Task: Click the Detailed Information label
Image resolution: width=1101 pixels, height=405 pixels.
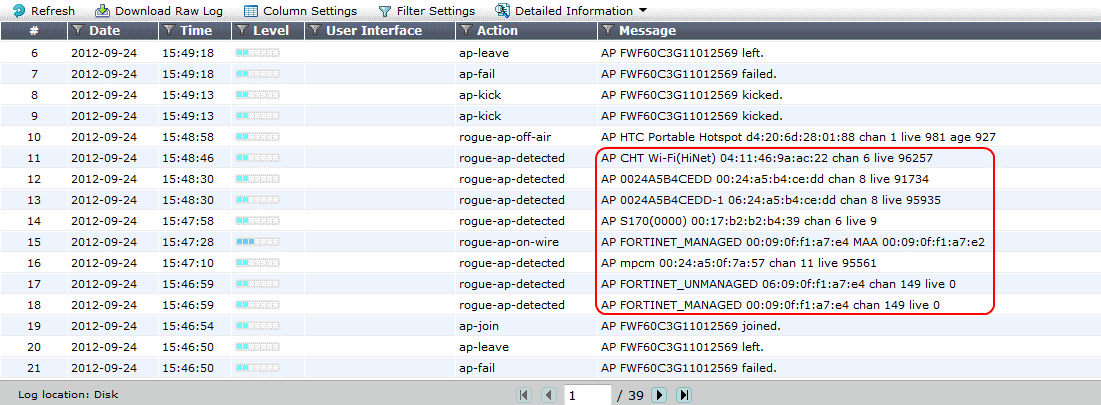Action: 574,11
